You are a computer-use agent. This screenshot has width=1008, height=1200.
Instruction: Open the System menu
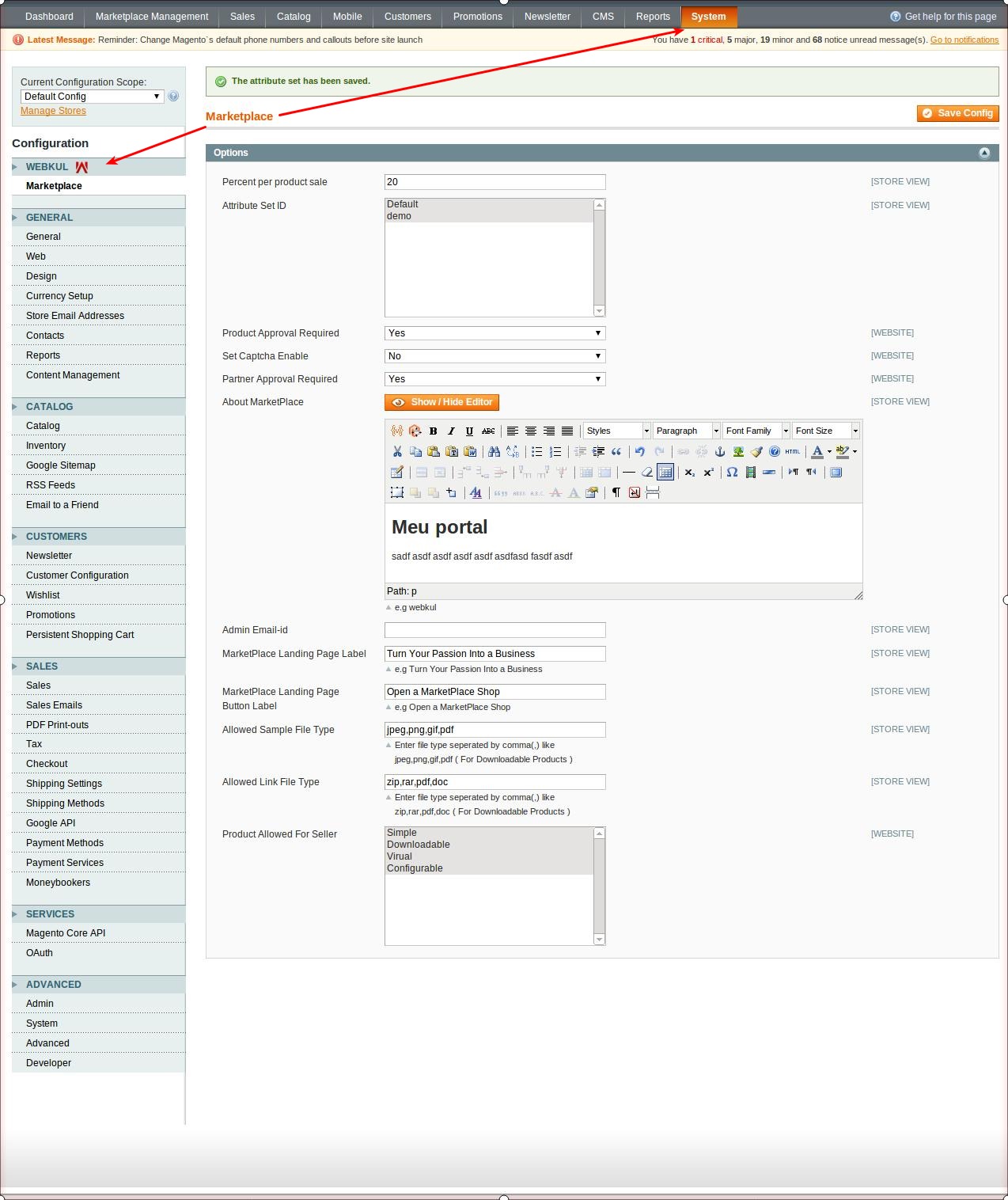(708, 17)
